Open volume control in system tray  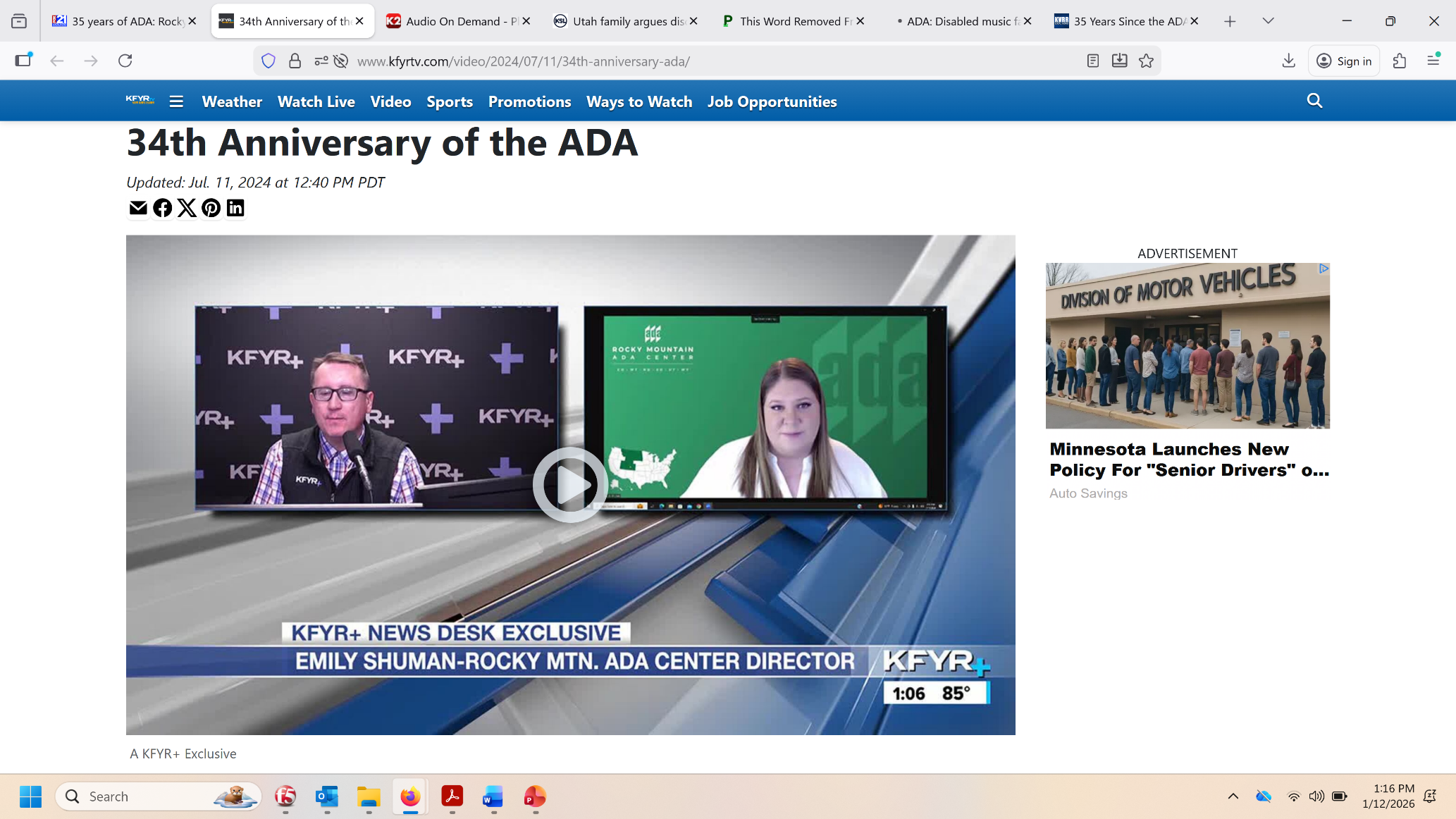[1316, 796]
